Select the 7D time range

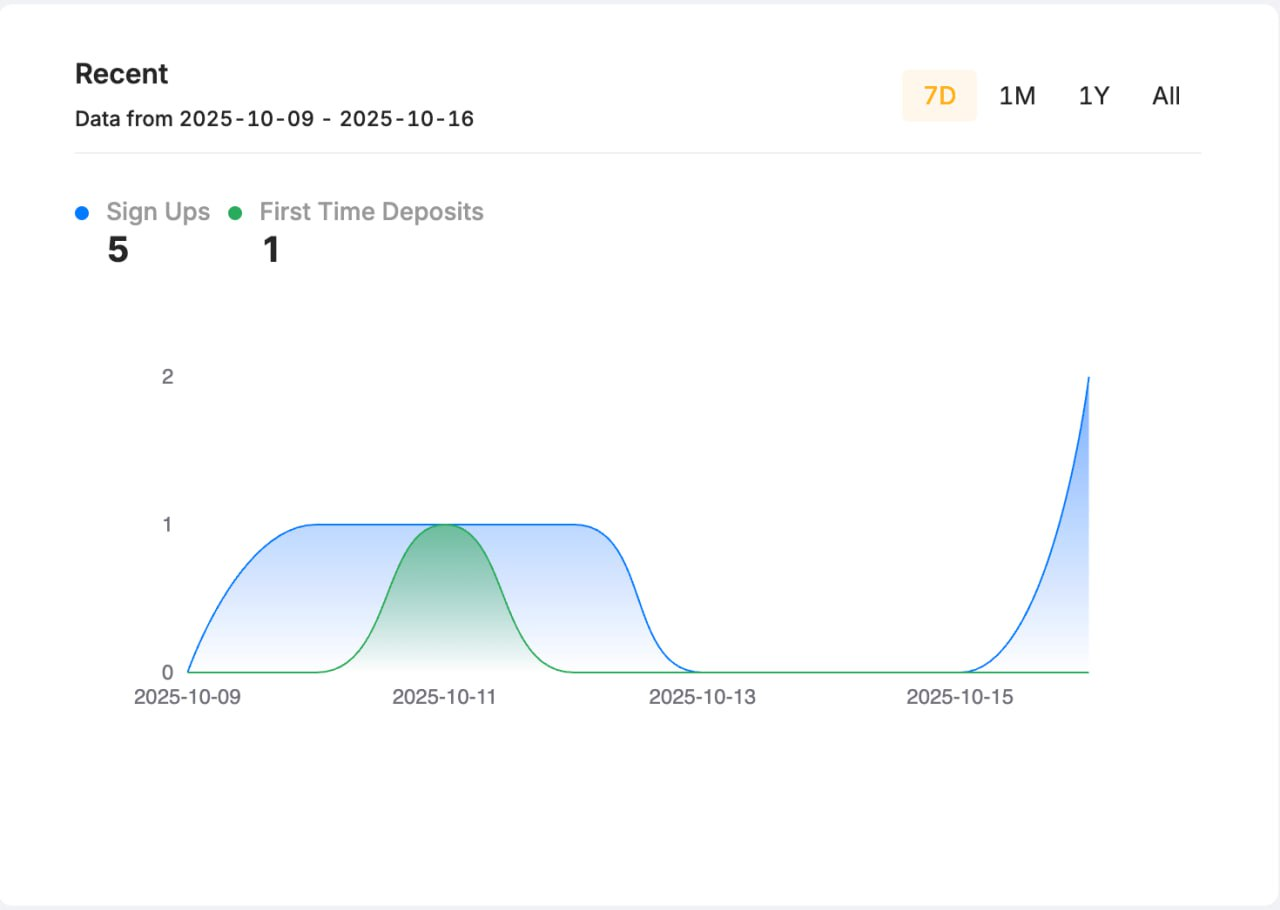click(939, 95)
